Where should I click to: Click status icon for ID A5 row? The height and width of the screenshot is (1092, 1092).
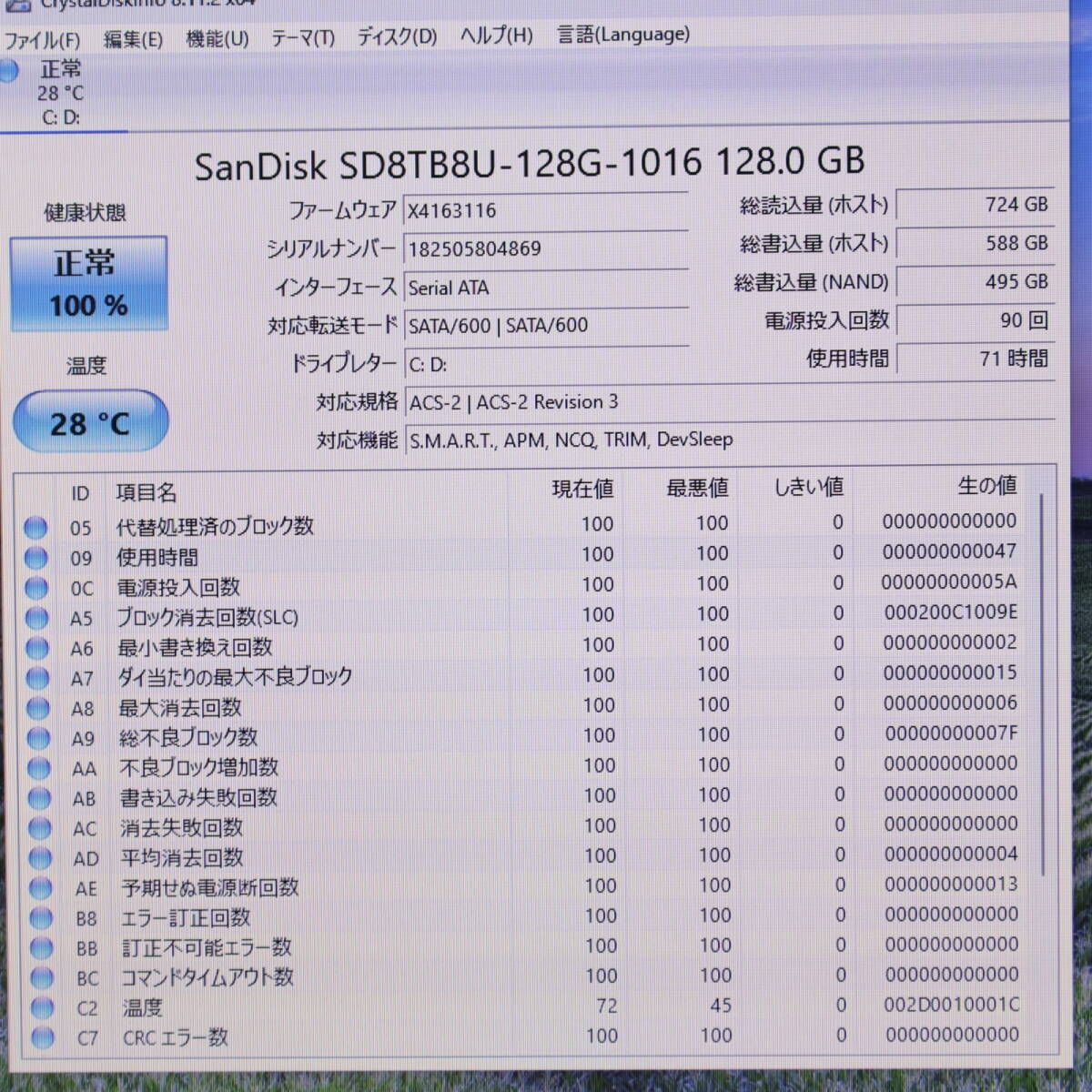point(36,618)
